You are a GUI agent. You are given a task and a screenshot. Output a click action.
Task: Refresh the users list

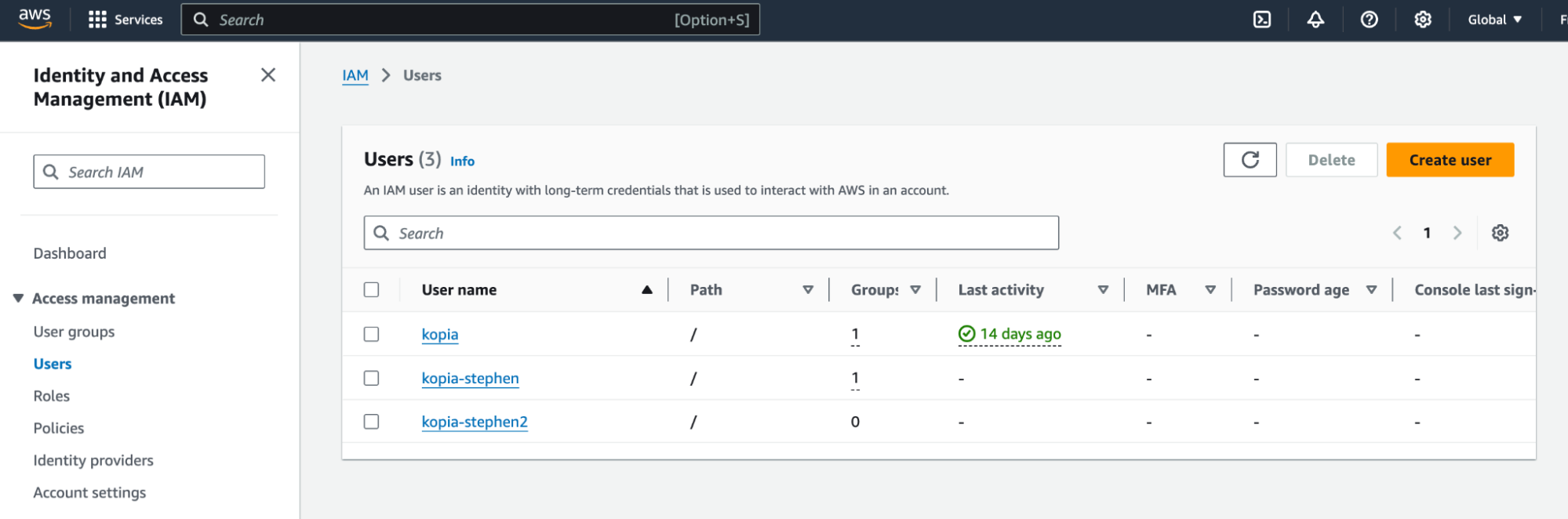[1250, 160]
